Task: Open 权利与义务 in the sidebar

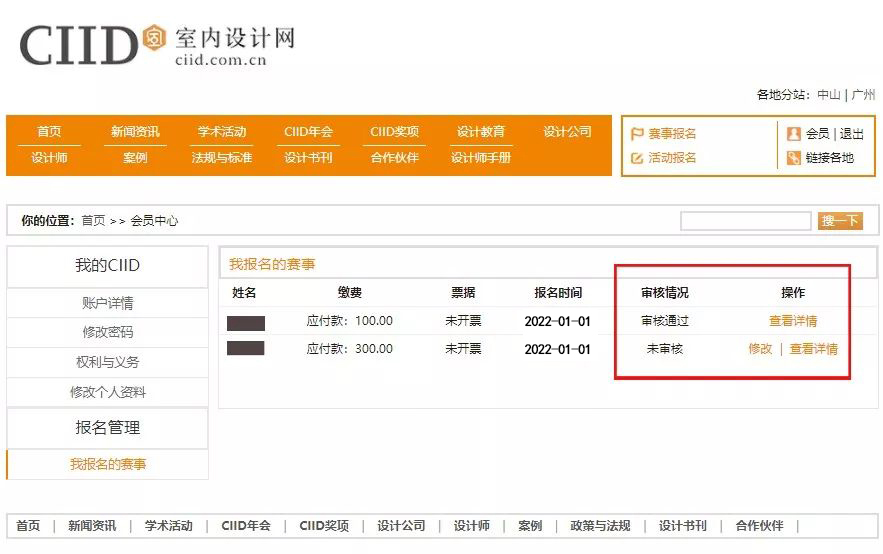Action: [x=108, y=362]
